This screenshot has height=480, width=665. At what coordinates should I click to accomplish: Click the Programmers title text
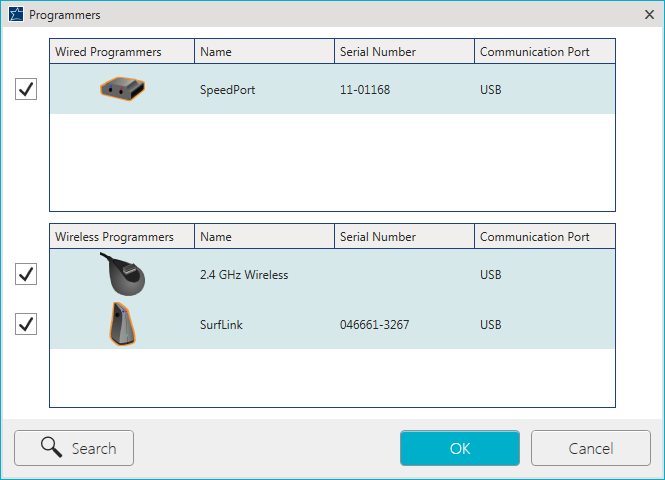pyautogui.click(x=64, y=15)
